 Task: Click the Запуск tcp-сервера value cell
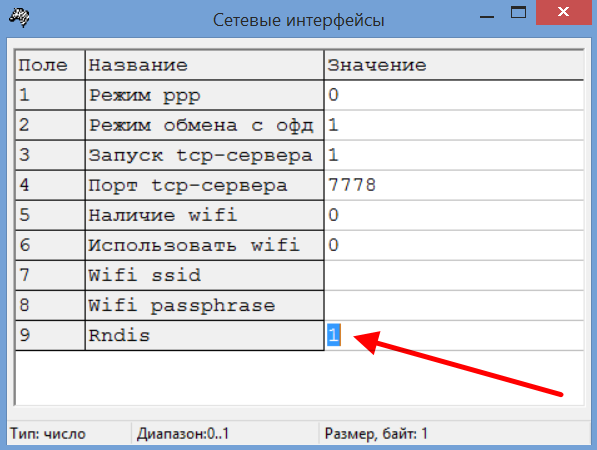point(454,155)
